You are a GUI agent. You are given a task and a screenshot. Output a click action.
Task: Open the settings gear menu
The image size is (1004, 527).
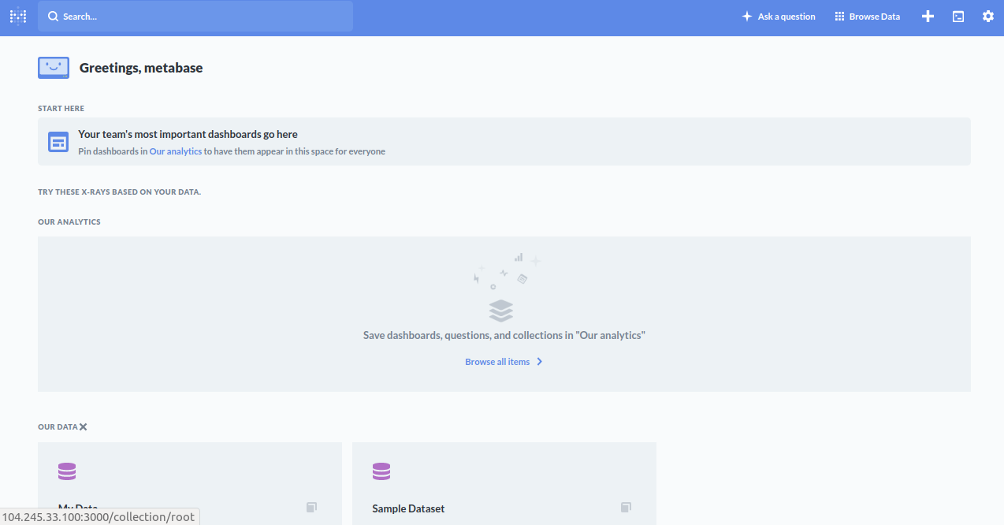[x=988, y=17]
